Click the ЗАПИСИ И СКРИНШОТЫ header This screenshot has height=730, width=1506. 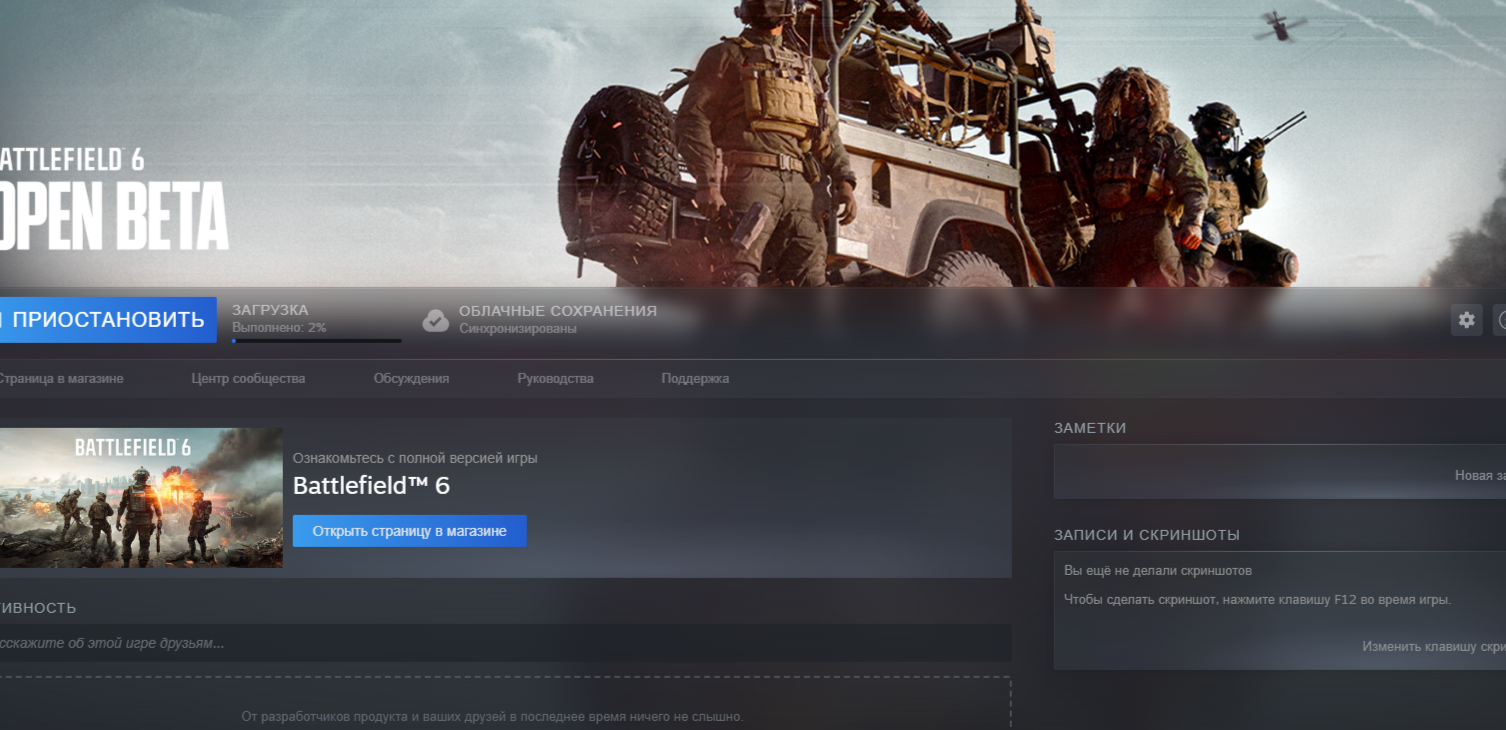[1147, 535]
